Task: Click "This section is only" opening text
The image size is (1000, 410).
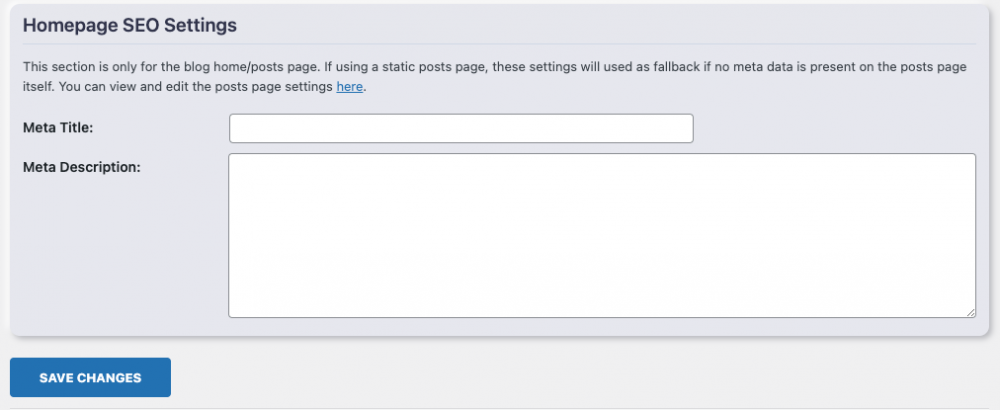Action: coord(77,67)
